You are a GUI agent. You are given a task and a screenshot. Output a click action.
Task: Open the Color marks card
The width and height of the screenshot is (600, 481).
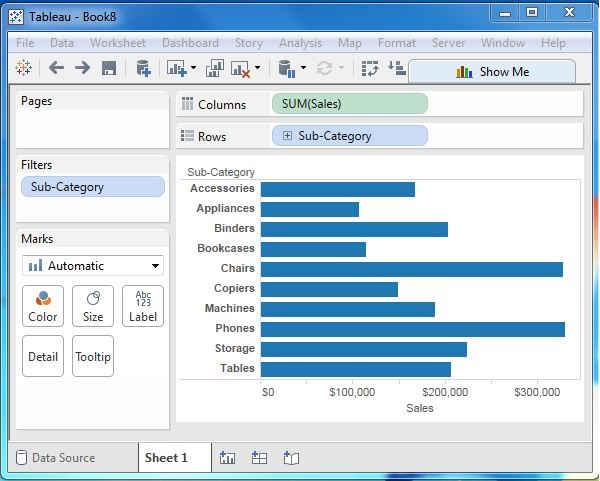(x=43, y=306)
